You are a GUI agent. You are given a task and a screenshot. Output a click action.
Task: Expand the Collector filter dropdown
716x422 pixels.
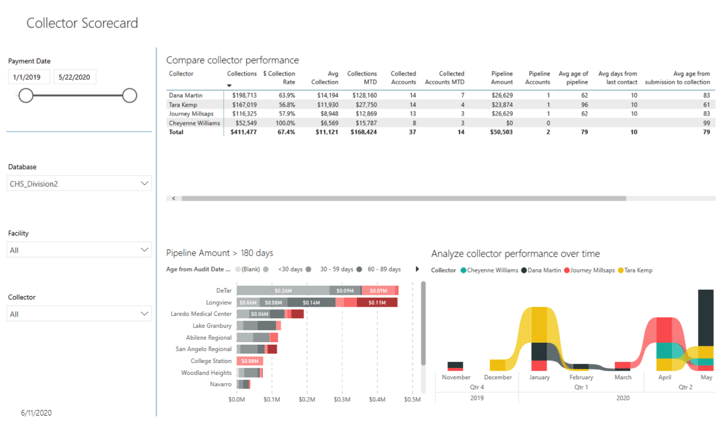pos(79,314)
